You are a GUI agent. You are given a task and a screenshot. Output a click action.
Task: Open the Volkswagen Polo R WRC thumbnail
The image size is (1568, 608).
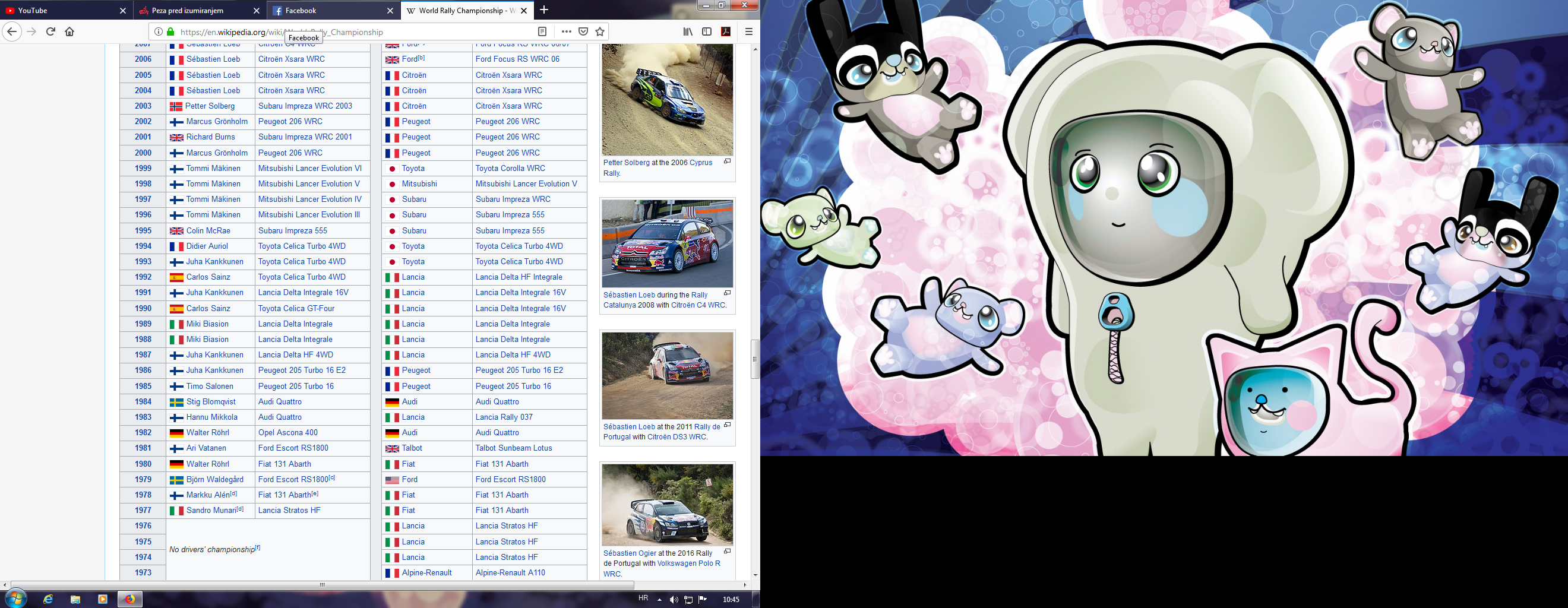(x=667, y=505)
